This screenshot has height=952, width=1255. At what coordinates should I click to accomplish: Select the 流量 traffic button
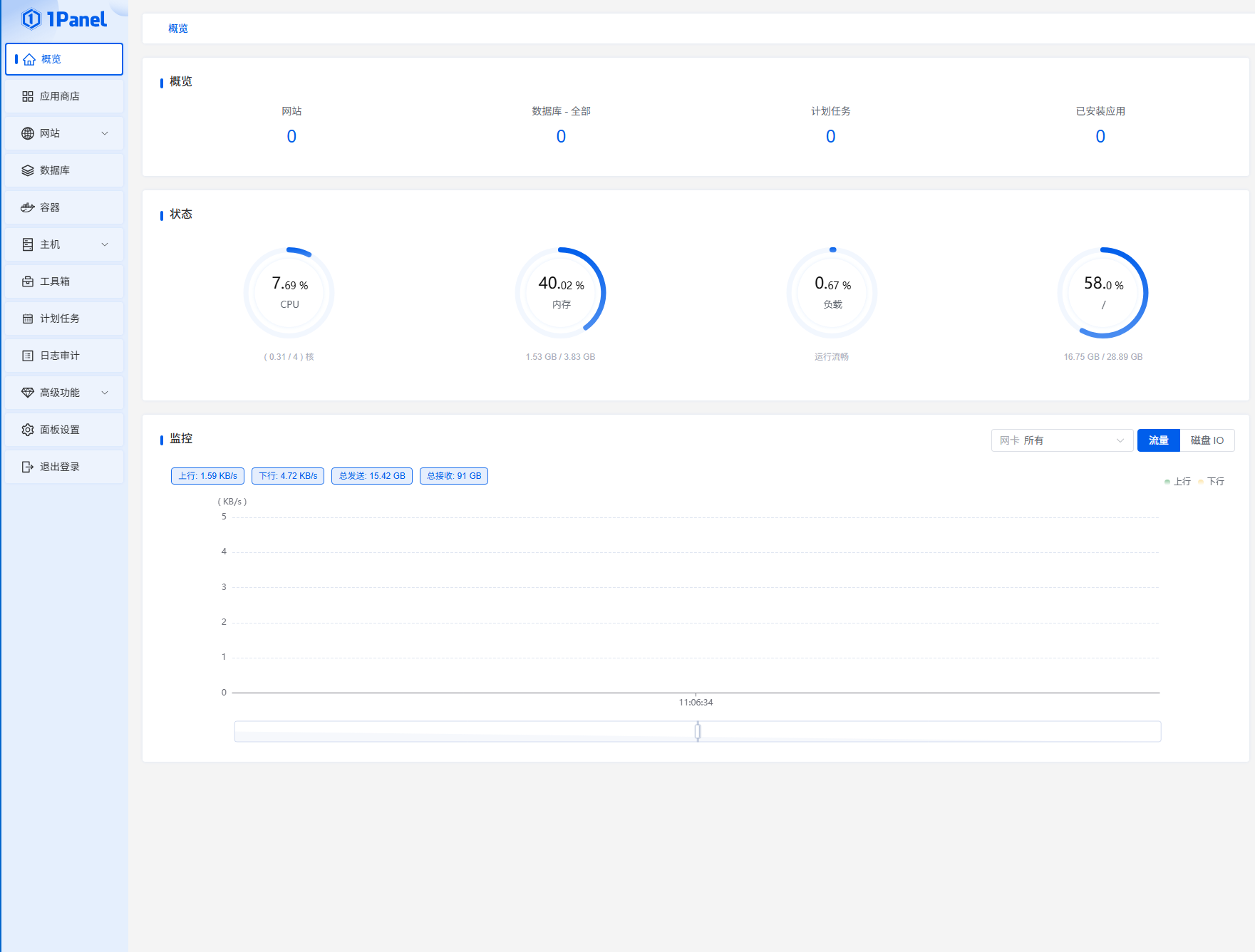(1158, 440)
